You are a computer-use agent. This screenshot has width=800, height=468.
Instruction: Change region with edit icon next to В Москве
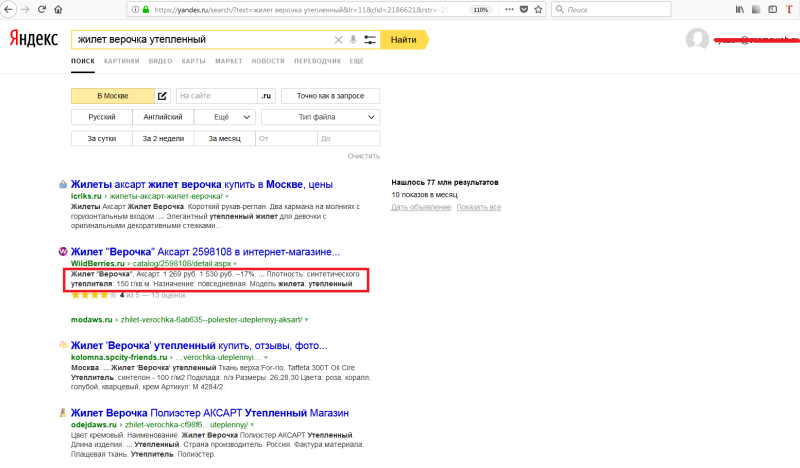click(x=162, y=96)
